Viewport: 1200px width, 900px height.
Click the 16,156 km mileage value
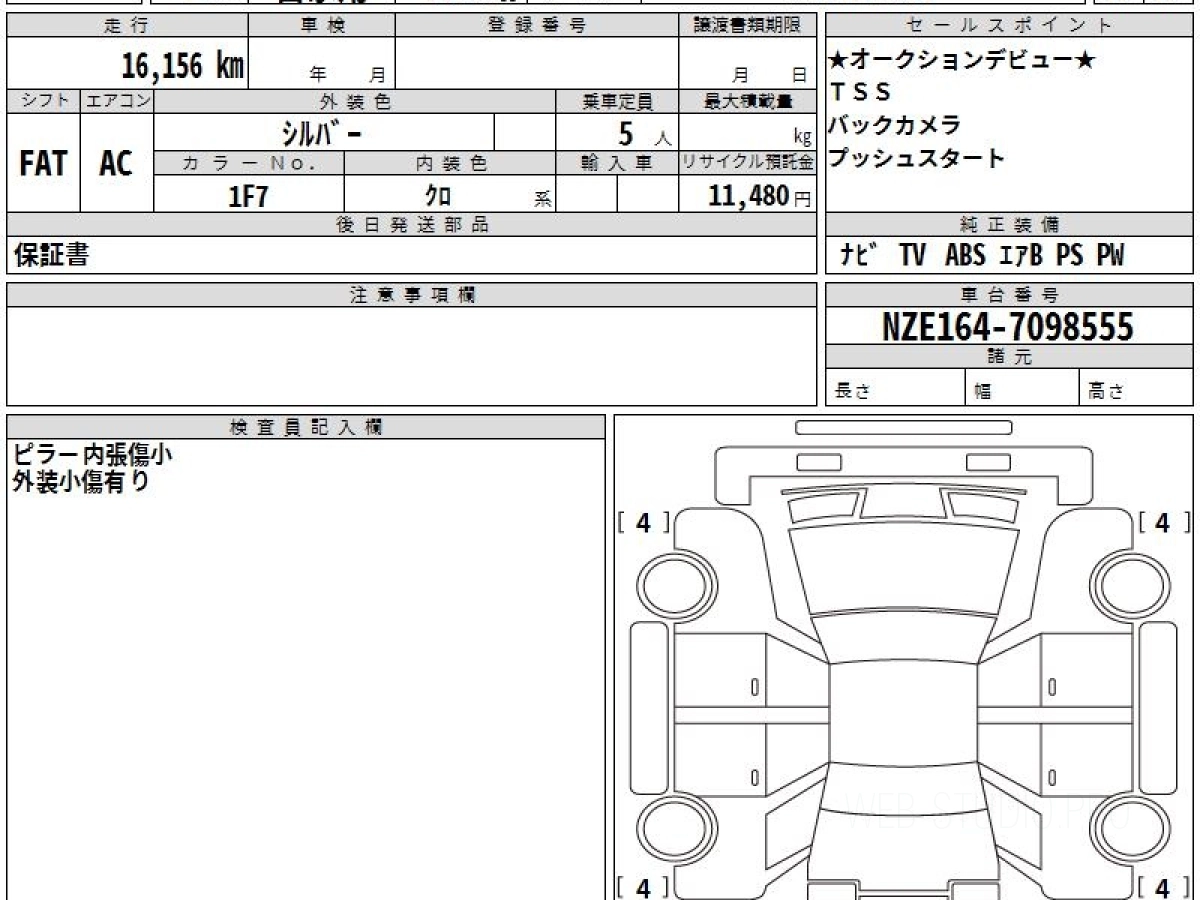[182, 66]
